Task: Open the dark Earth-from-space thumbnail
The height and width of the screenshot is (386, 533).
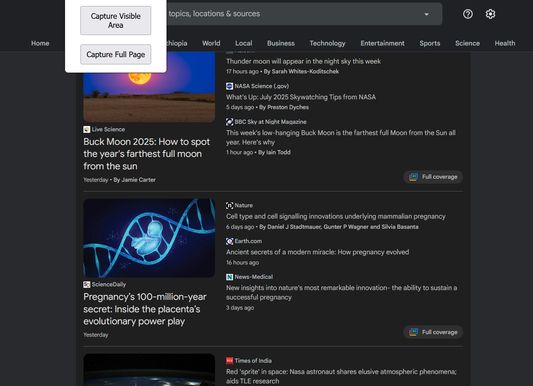Action: [149, 370]
